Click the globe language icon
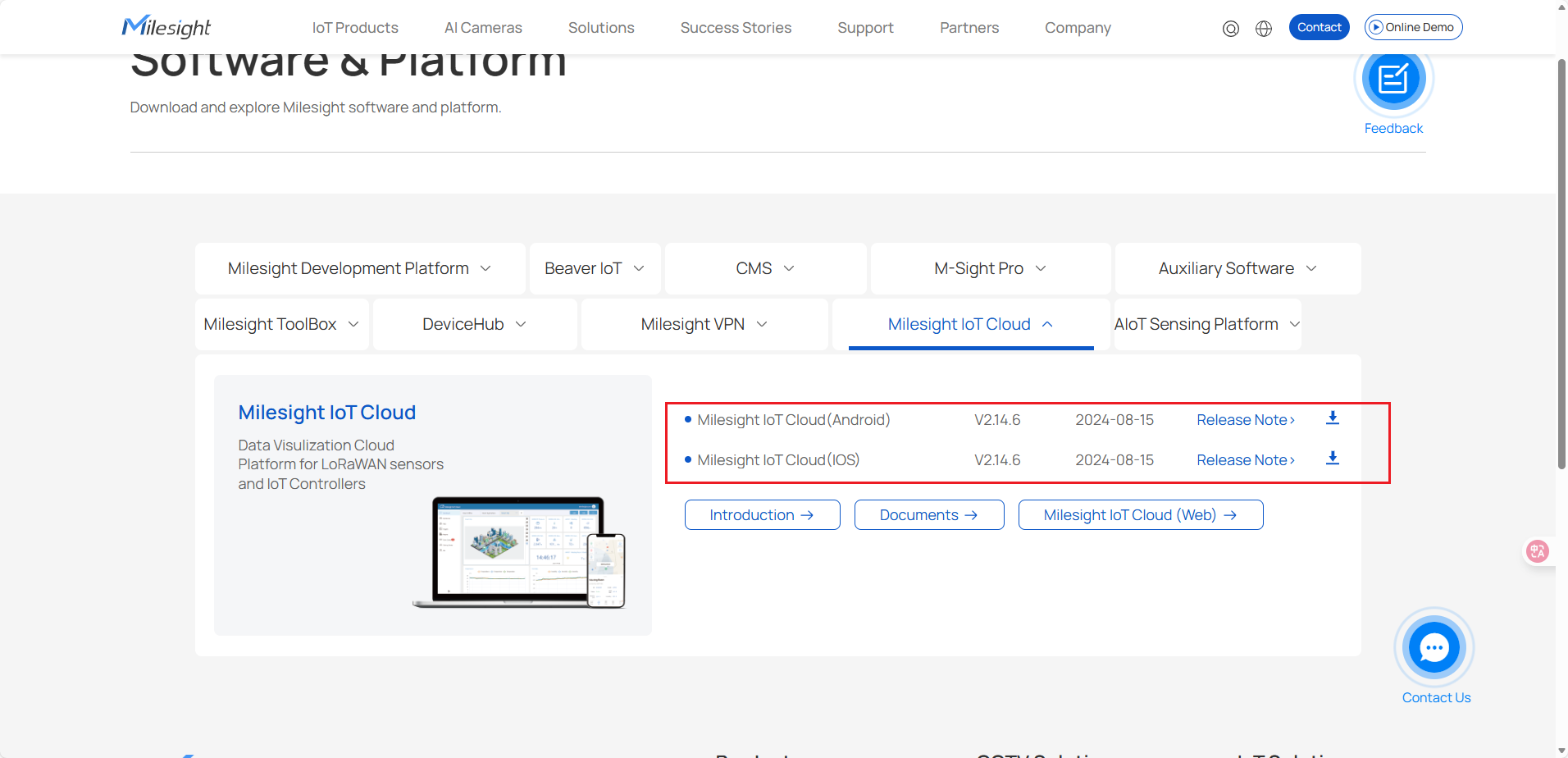The image size is (1568, 758). (1264, 29)
